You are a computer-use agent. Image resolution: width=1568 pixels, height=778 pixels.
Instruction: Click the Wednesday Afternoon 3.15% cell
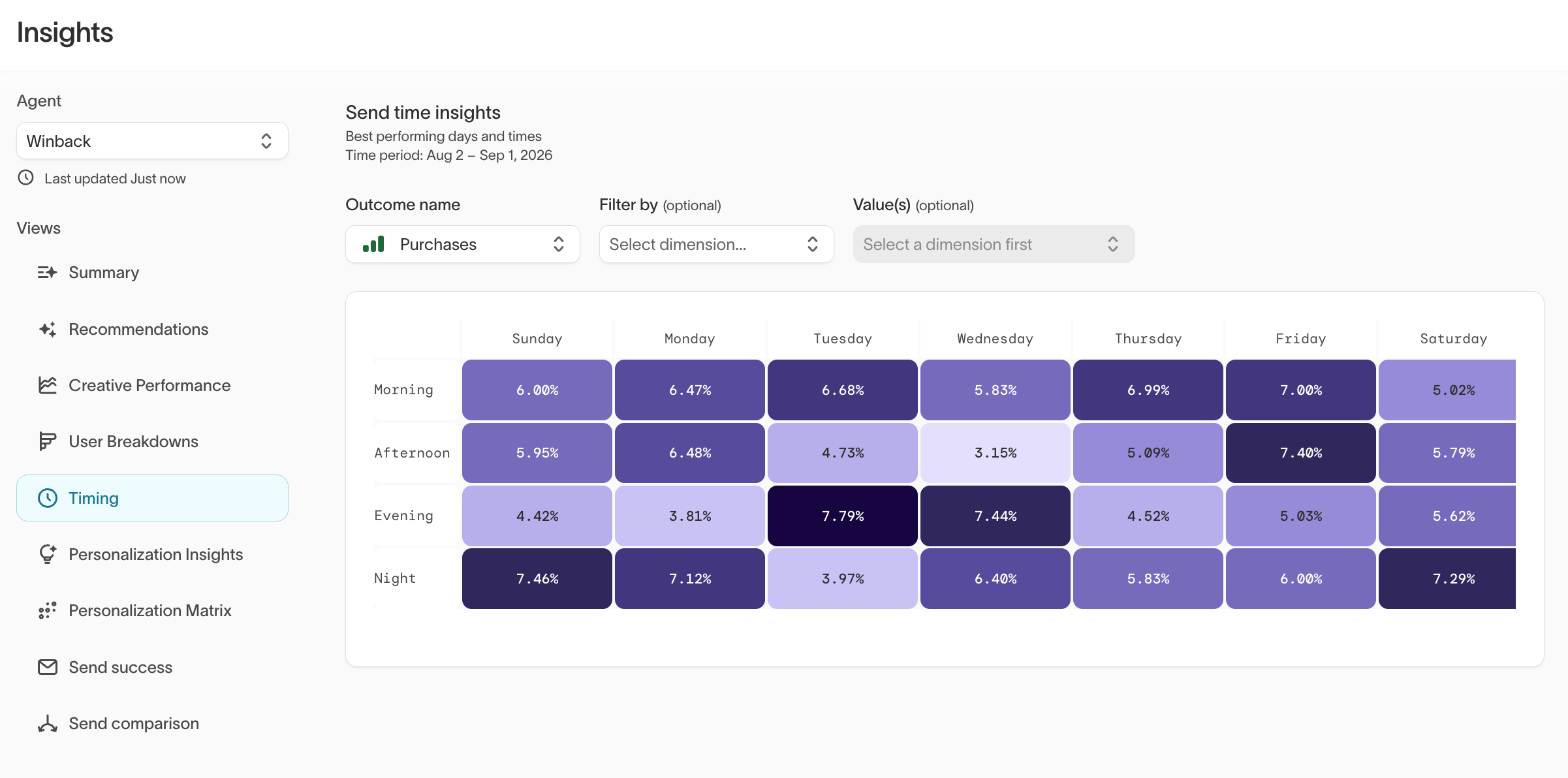coord(995,452)
